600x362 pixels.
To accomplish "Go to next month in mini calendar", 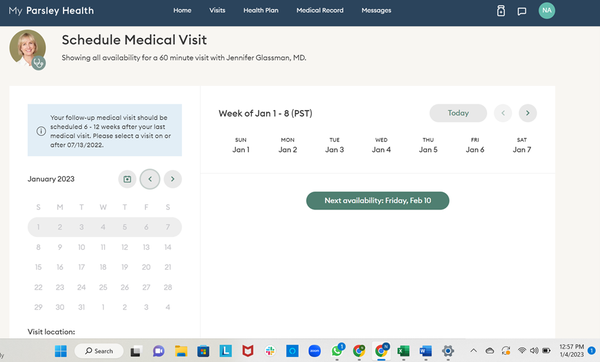I will [173, 179].
